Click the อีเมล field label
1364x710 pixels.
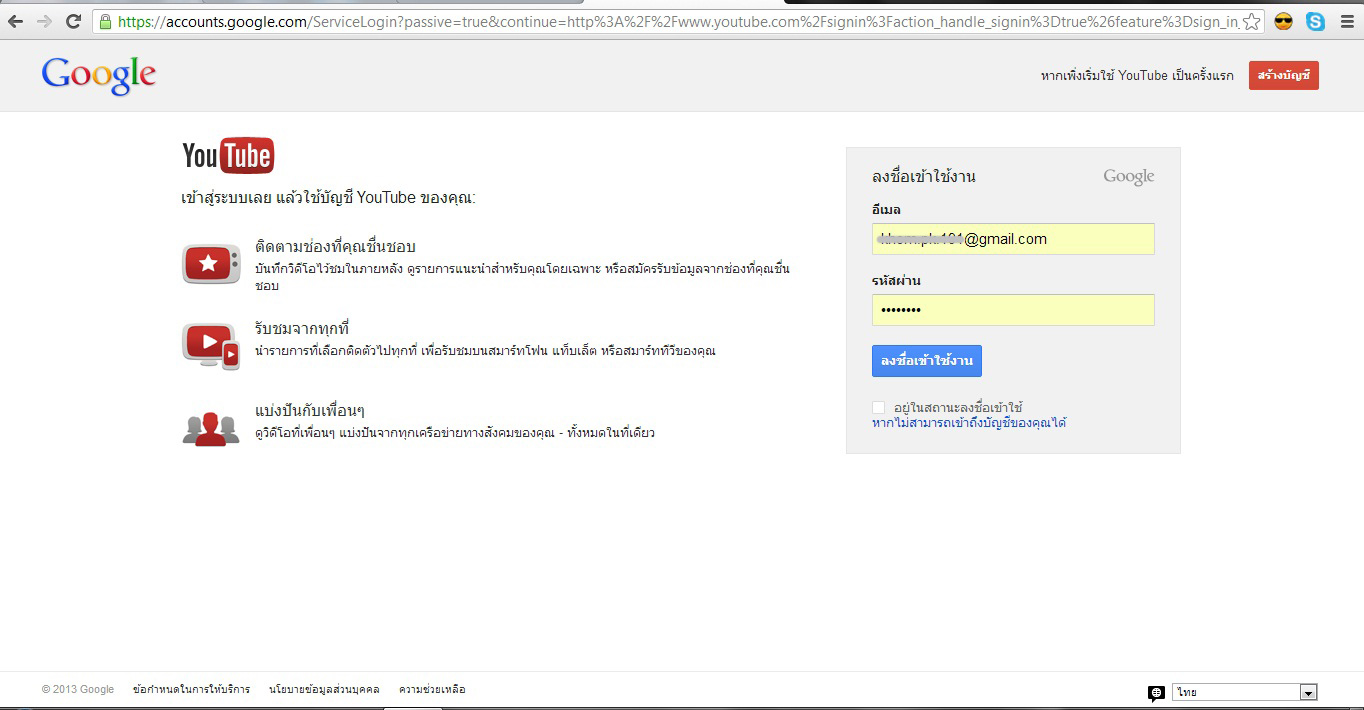(886, 209)
